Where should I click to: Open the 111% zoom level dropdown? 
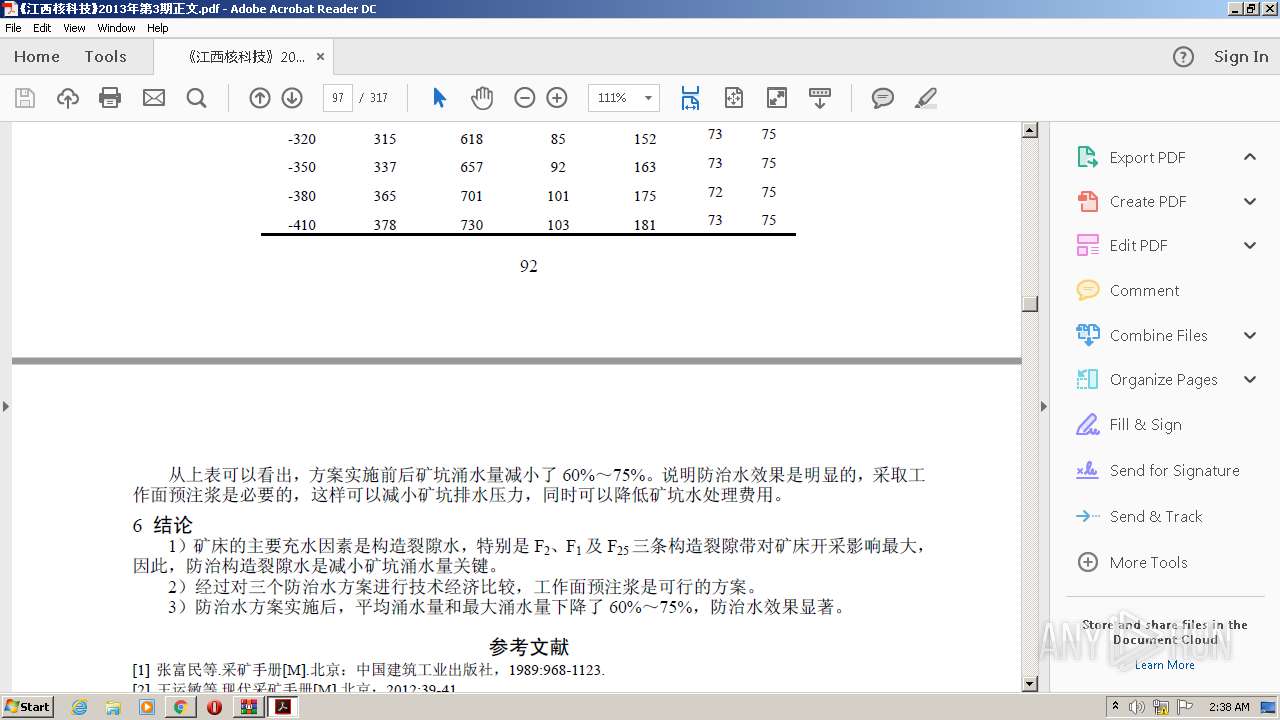(x=648, y=98)
